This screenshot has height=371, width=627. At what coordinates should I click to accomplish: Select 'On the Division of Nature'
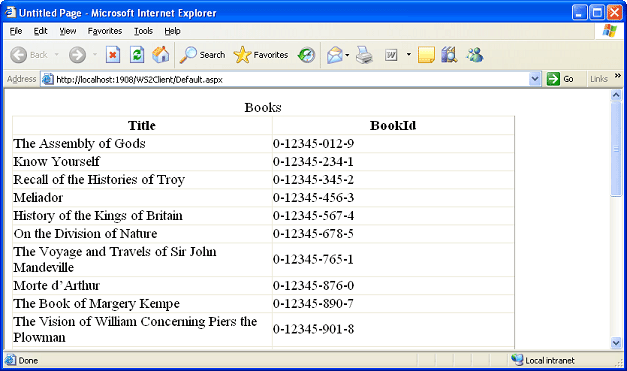[x=142, y=233]
